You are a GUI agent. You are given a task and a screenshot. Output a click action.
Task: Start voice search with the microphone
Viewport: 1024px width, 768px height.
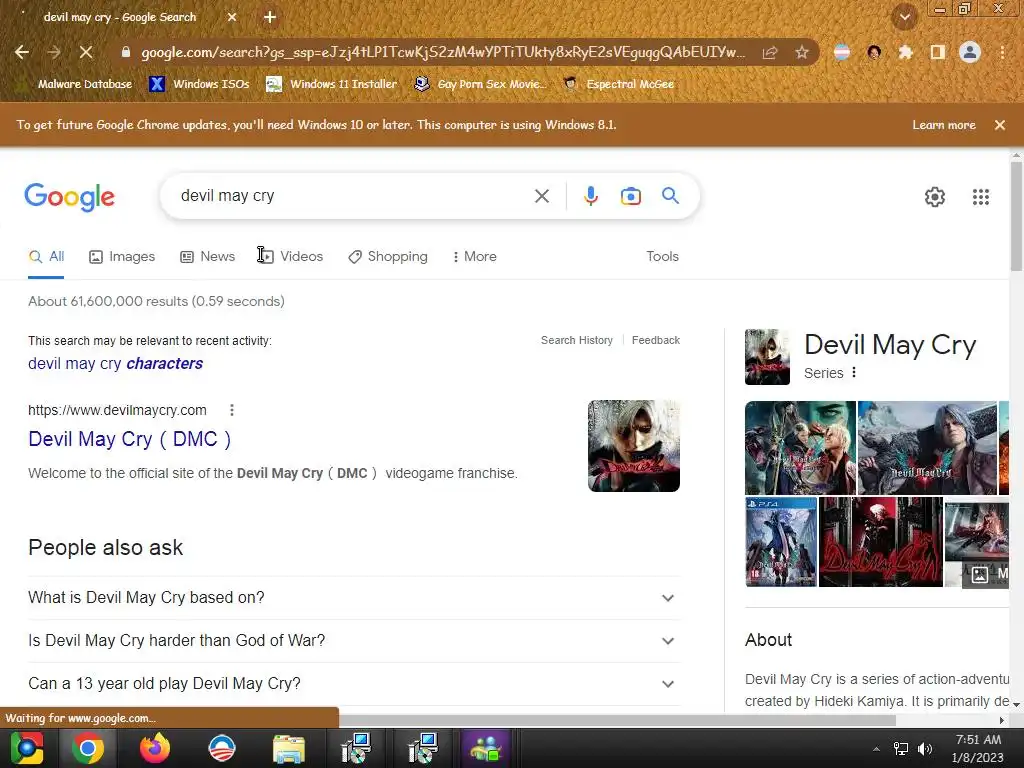(590, 196)
